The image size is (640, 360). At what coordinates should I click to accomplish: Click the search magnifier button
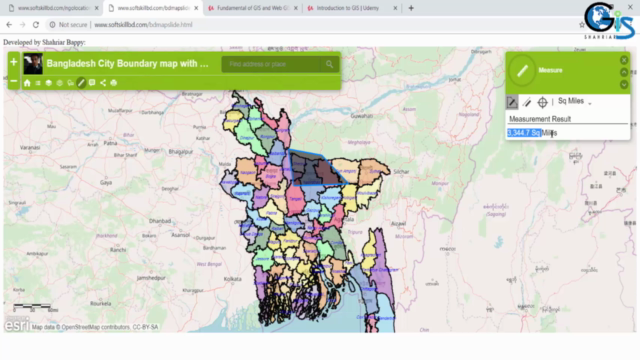[329, 64]
